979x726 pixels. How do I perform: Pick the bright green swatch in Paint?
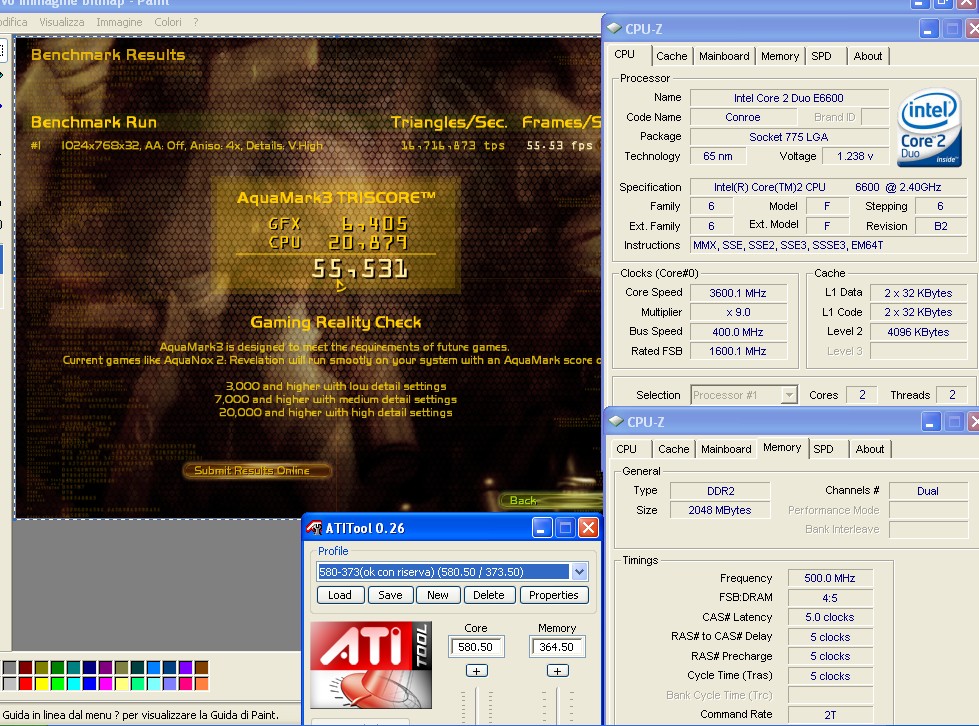click(57, 684)
